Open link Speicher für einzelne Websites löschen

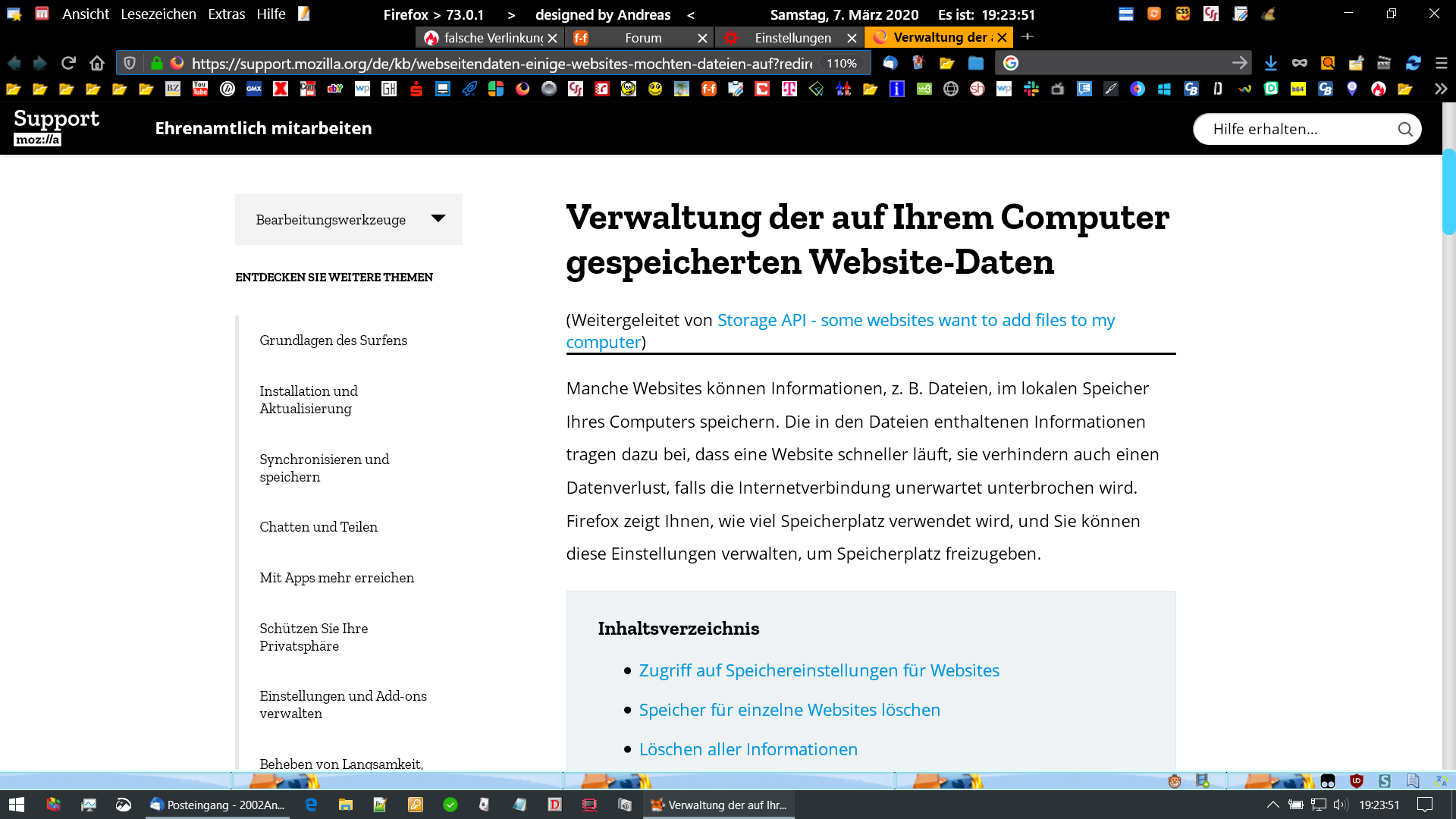click(789, 710)
